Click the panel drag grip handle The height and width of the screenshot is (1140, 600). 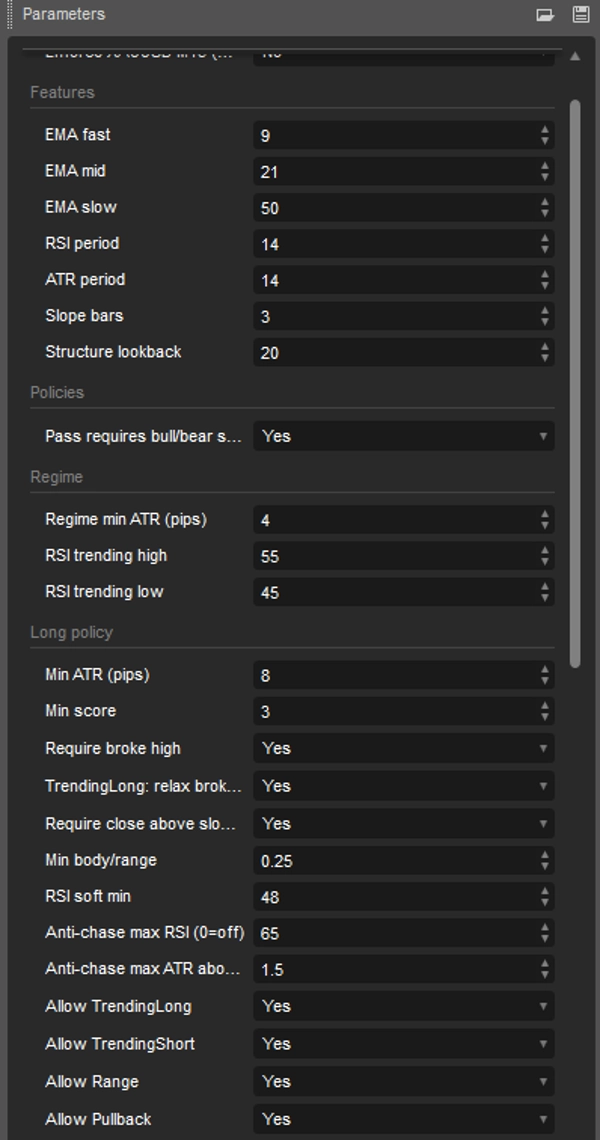pyautogui.click(x=10, y=15)
